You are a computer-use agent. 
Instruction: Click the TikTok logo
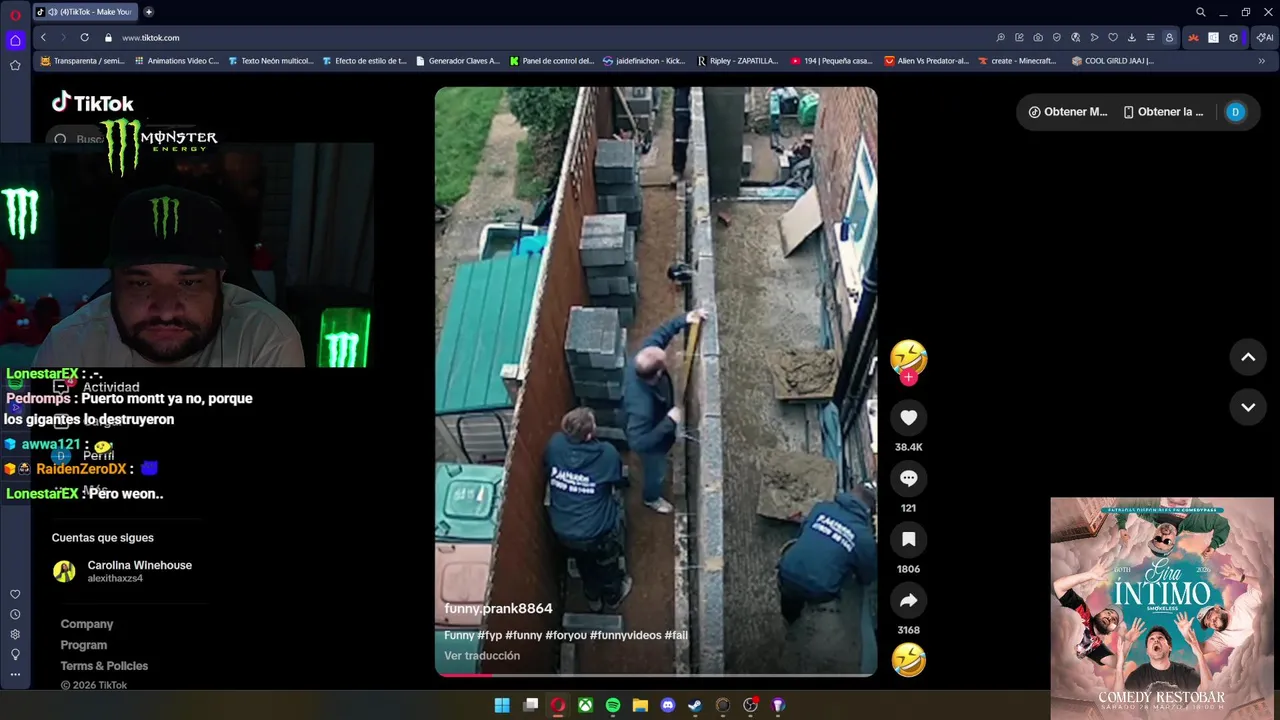click(93, 103)
